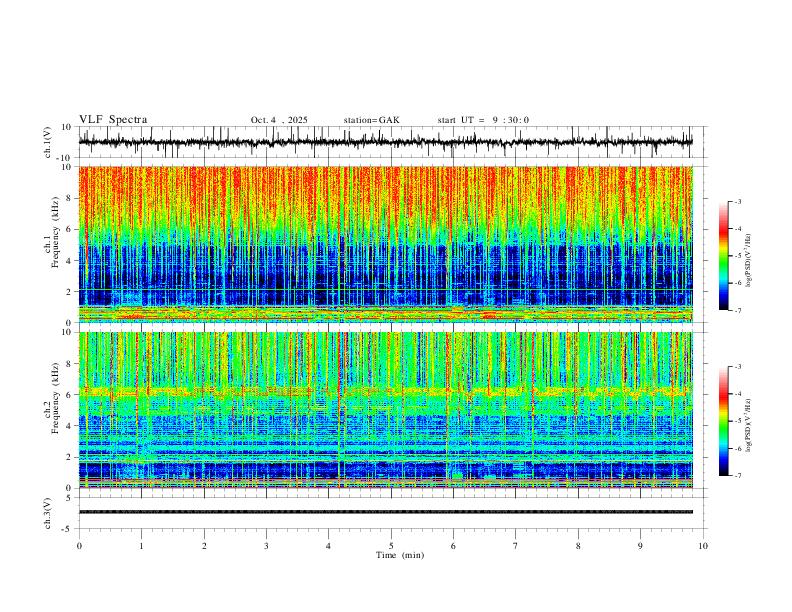Screen dimensions: 792x612
Task: Click the "VLF Spectra" plot title
Action: click(113, 120)
